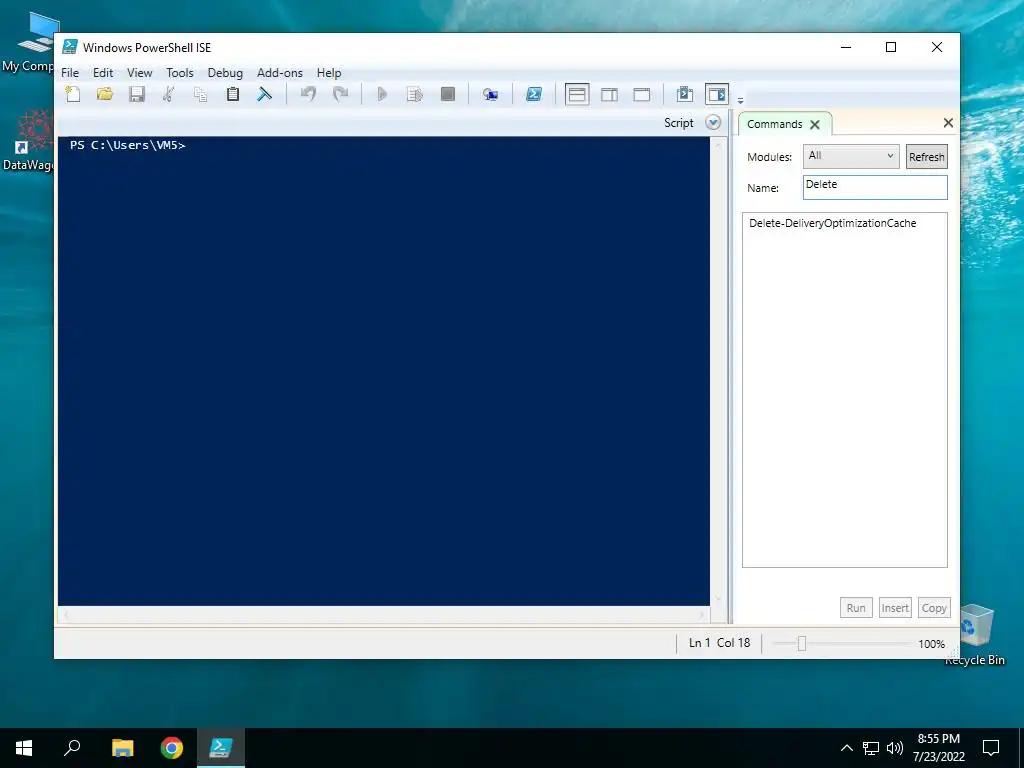Open New Remote PowerShell Tab icon
Viewport: 1024px width, 768px height.
click(x=490, y=95)
